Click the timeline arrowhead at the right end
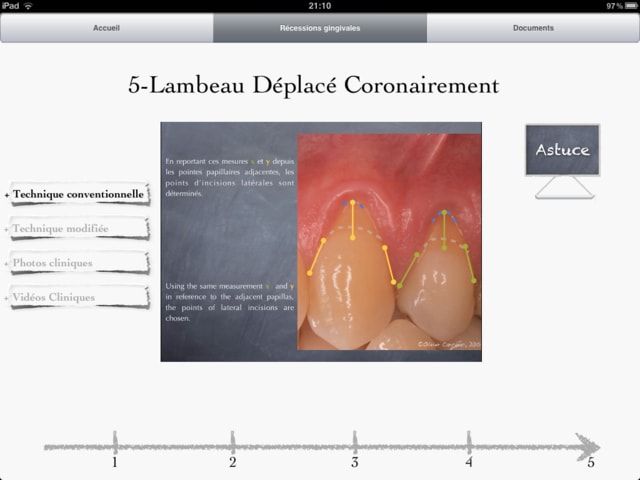Image resolution: width=640 pixels, height=480 pixels. [x=588, y=446]
